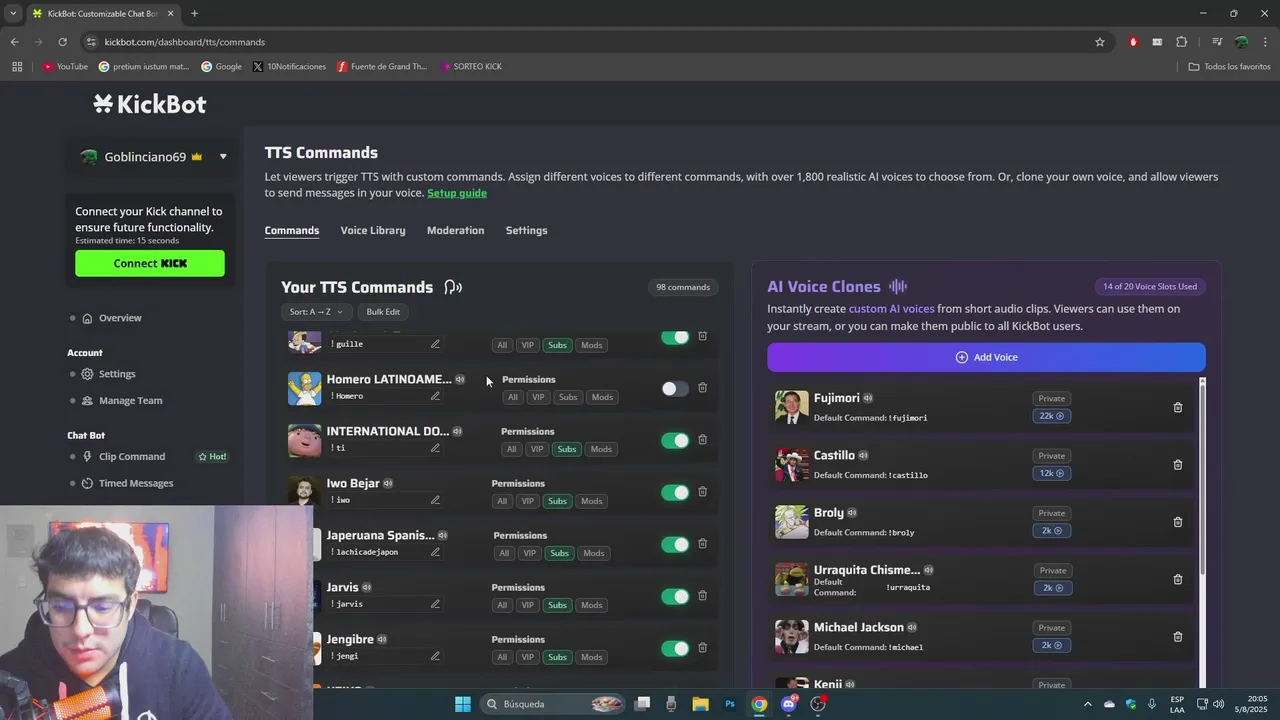Open File Explorer from the taskbar
This screenshot has height=720, width=1280.
pos(700,704)
